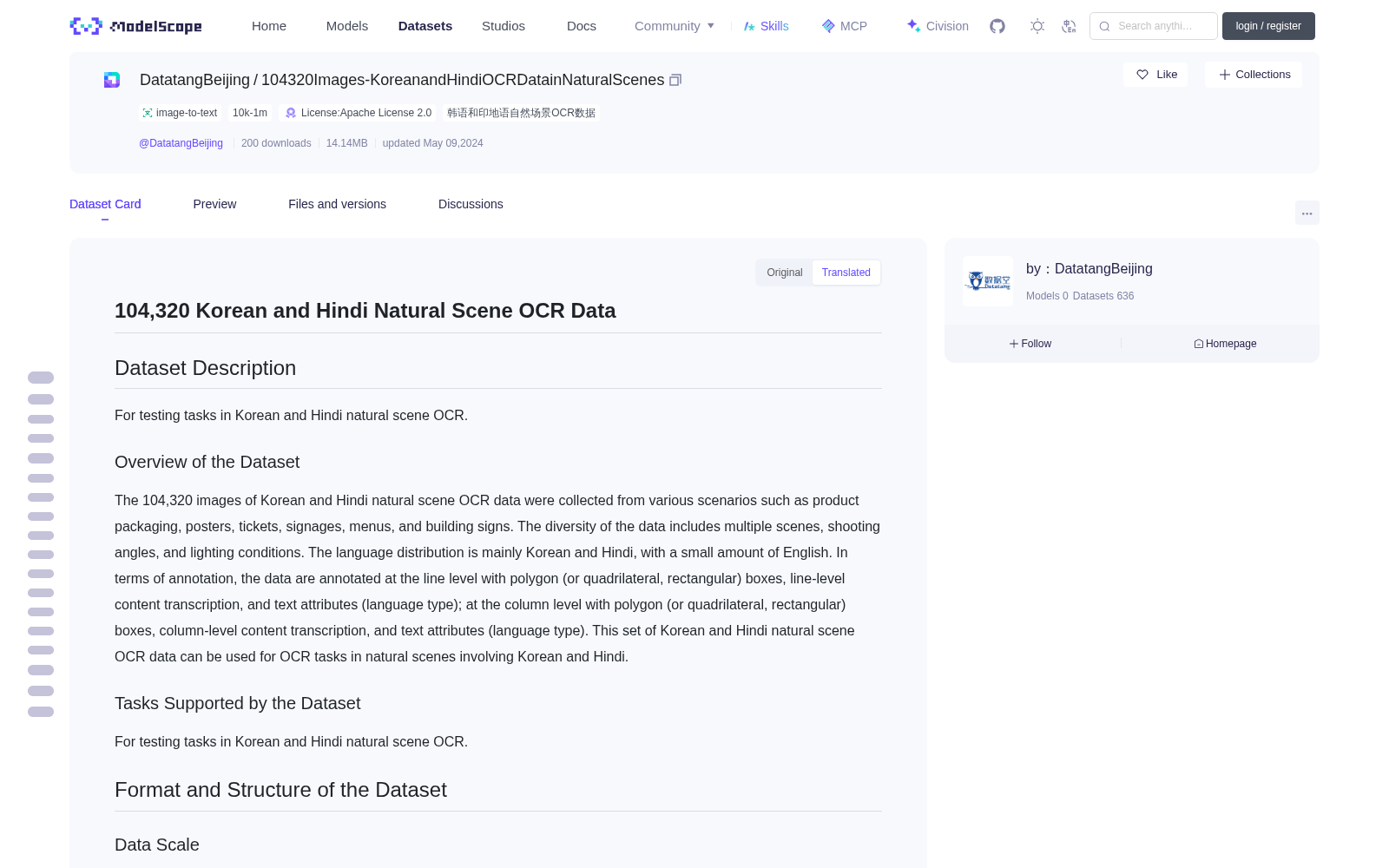Click the 'Overview of the Dataset' heading

[207, 462]
